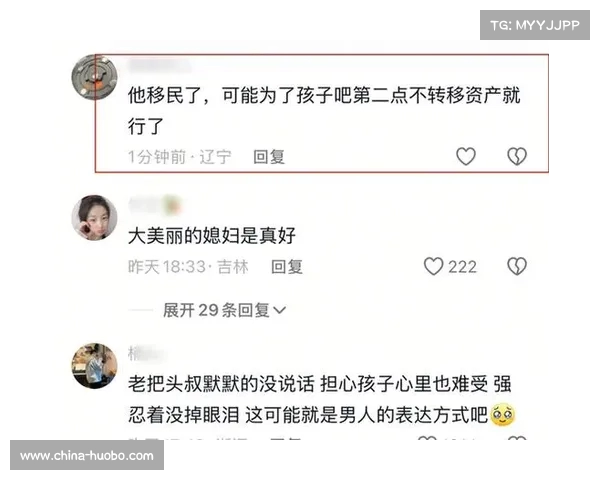Click the 222 like count
Screen dimensions: 600x480
tap(463, 267)
